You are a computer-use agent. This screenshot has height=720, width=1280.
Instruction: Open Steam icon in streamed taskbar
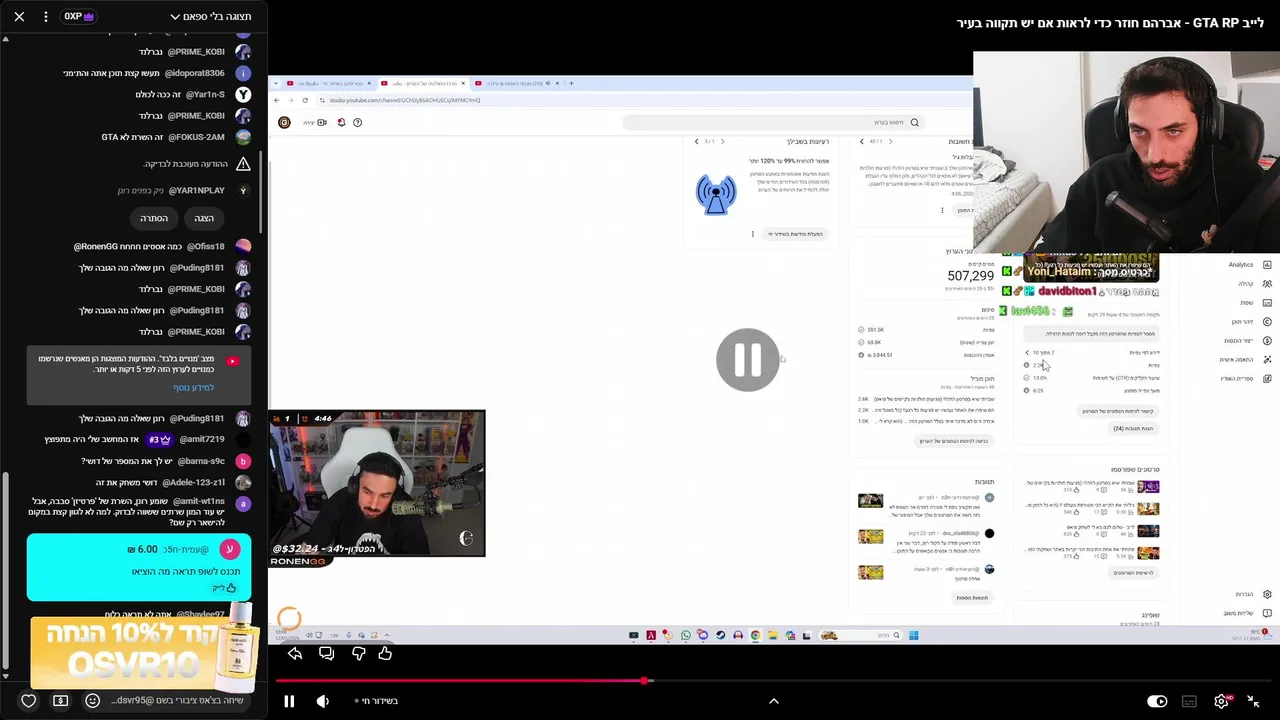[x=720, y=635]
